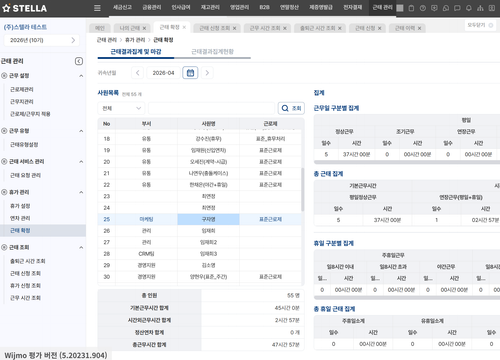Viewport: 500px width, 360px height.
Task: Go to next month arrow
Action: point(207,73)
